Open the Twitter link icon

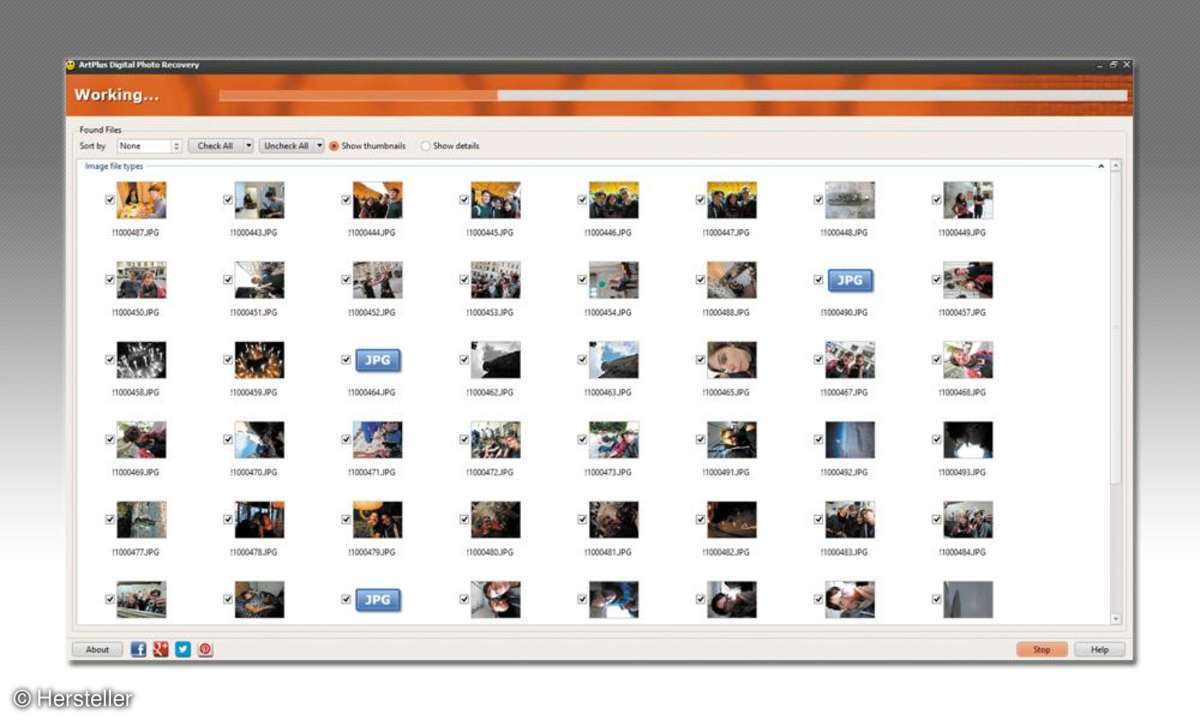click(x=182, y=649)
